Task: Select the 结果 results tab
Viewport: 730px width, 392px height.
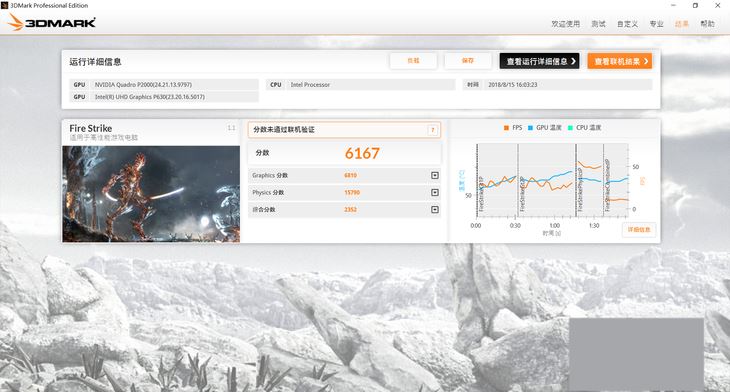Action: pyautogui.click(x=682, y=24)
